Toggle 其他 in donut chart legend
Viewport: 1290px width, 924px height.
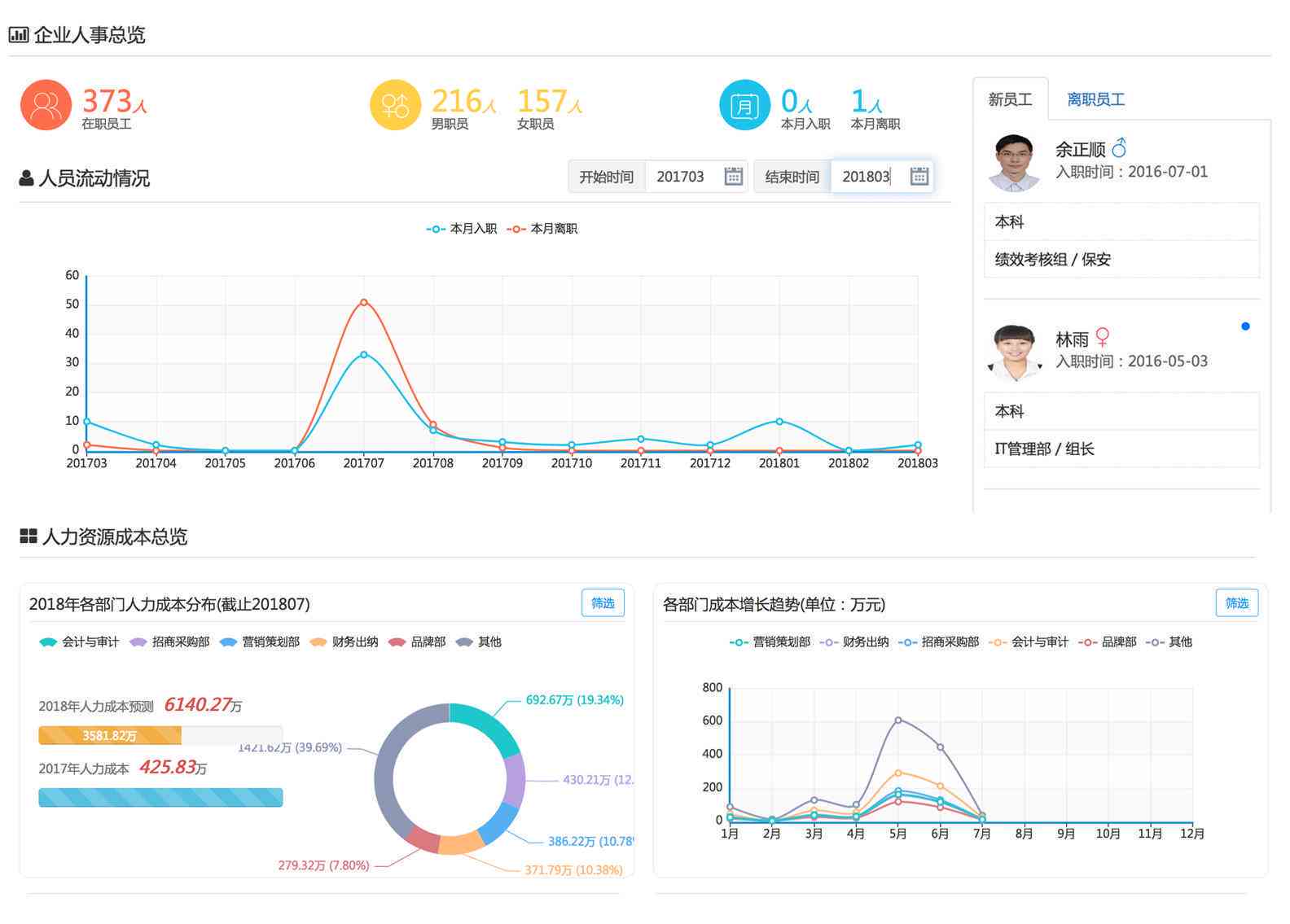(x=479, y=642)
